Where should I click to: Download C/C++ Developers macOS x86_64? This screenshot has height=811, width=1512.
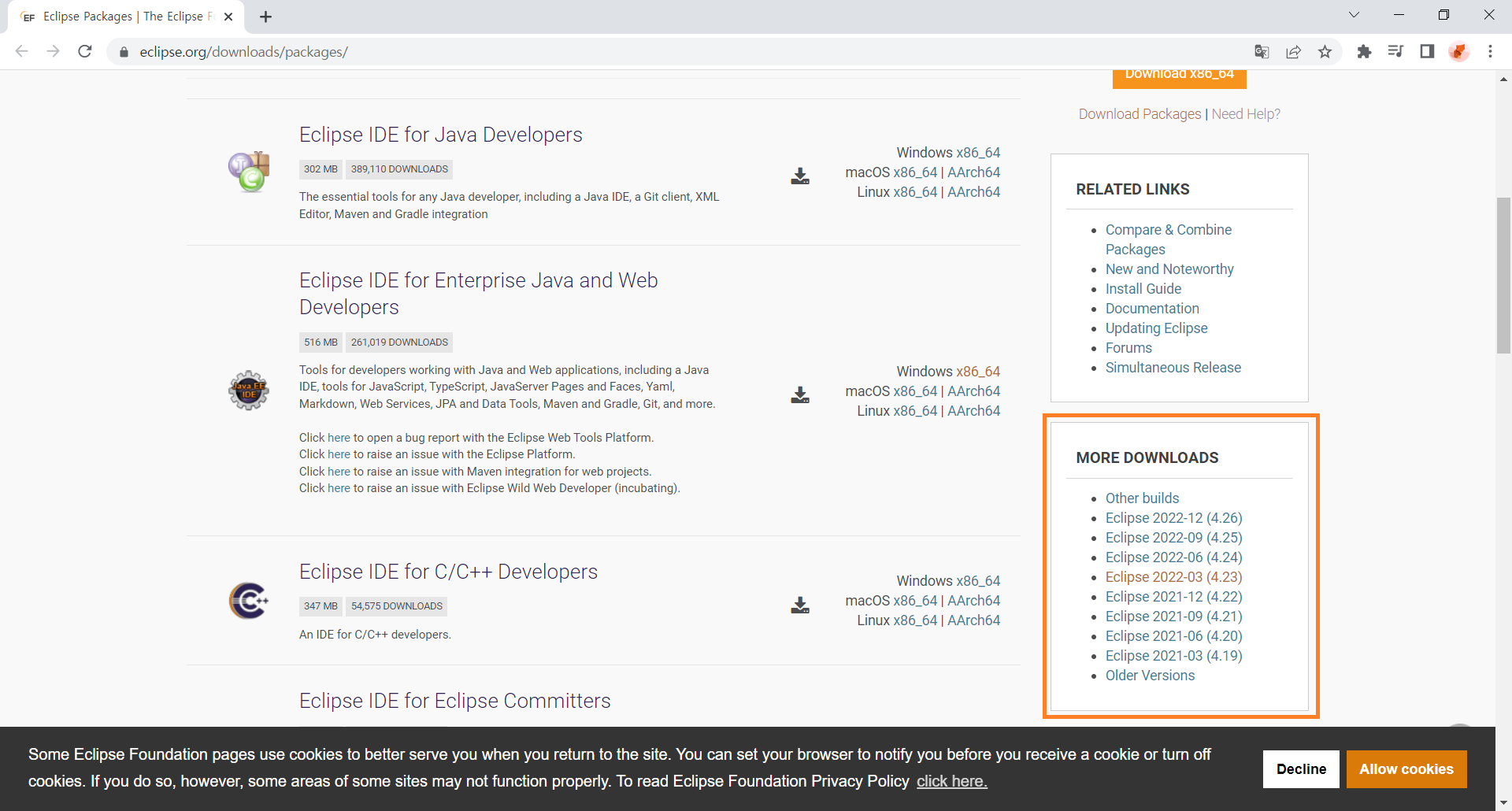pos(915,601)
